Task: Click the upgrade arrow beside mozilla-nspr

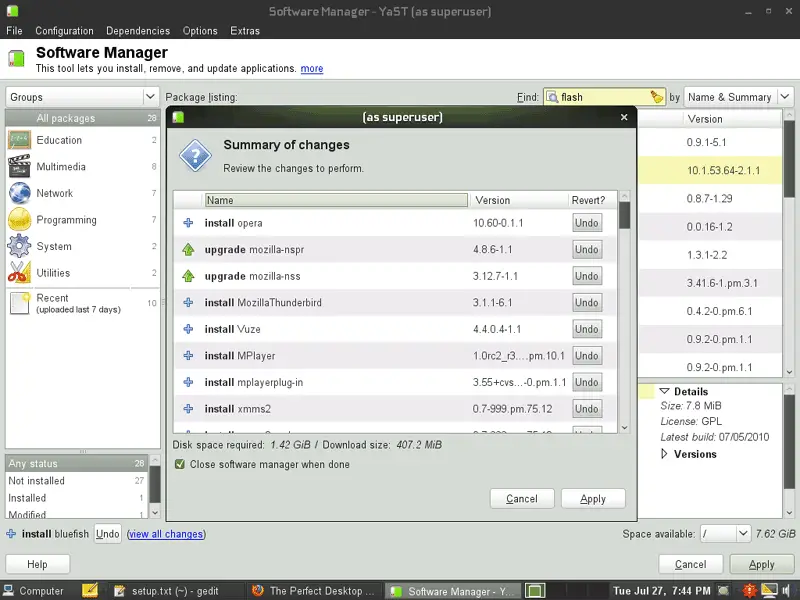Action: pos(188,249)
